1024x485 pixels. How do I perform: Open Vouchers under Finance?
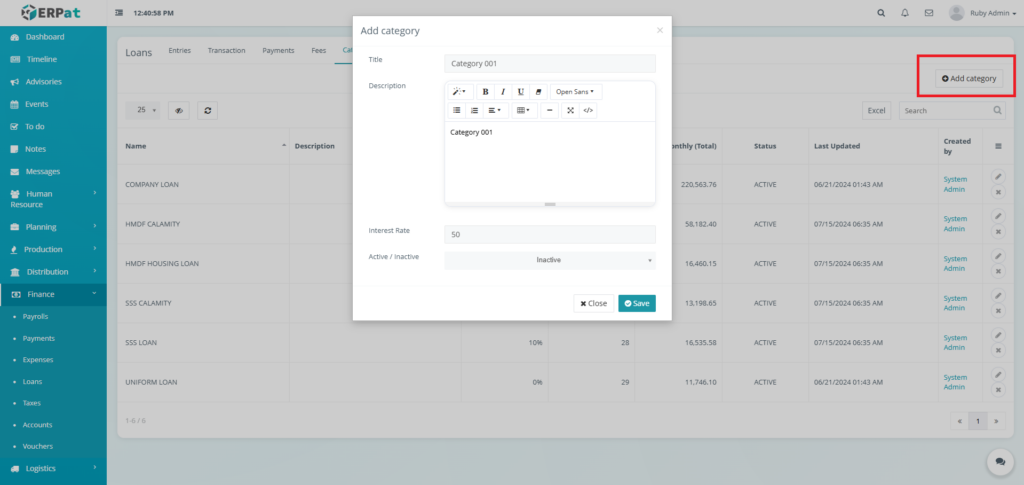click(x=38, y=446)
